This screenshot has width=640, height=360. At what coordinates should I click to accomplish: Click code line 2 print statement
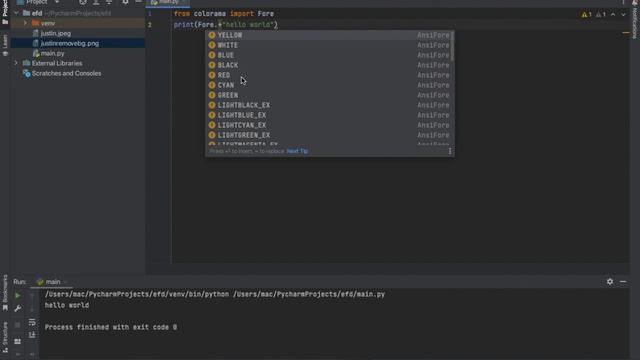pos(226,25)
